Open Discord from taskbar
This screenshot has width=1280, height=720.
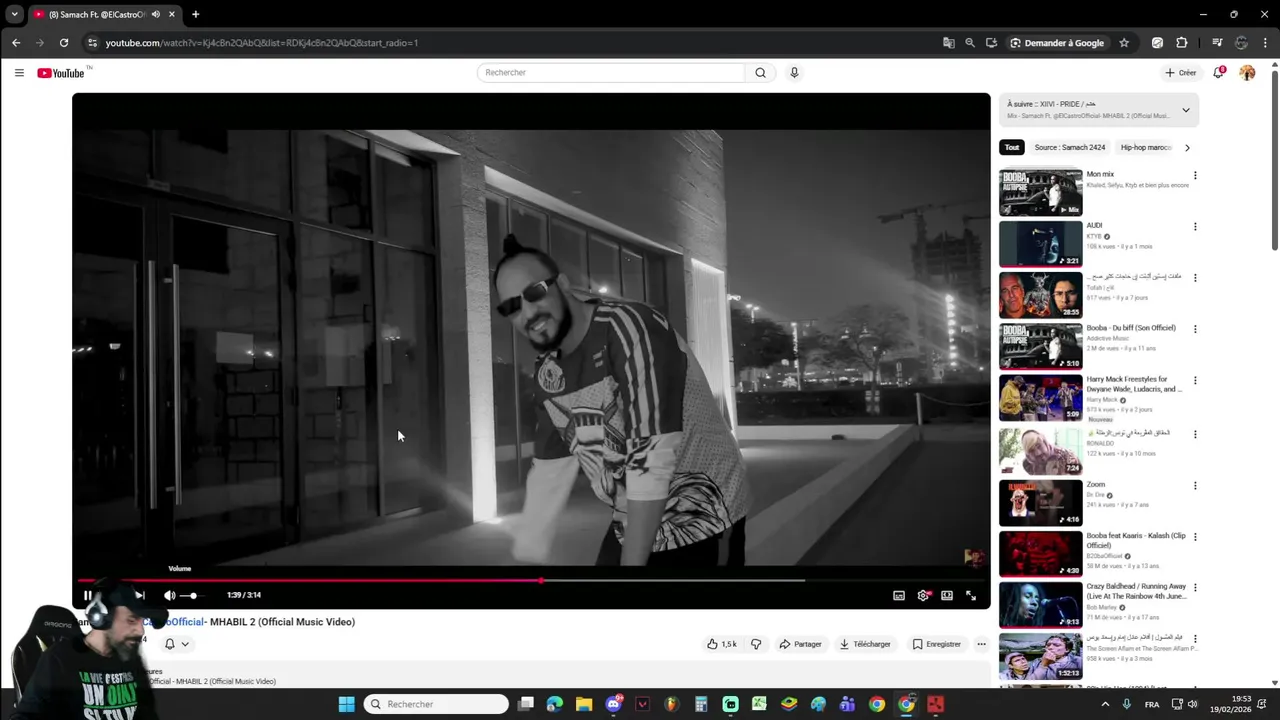coord(614,704)
